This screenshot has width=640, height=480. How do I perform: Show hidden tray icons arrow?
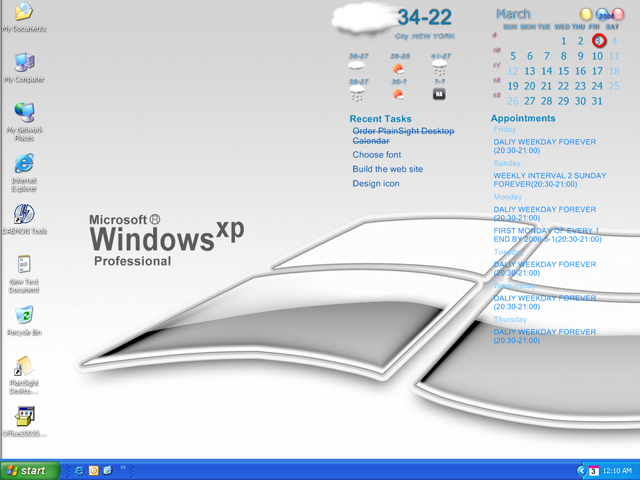coord(582,471)
